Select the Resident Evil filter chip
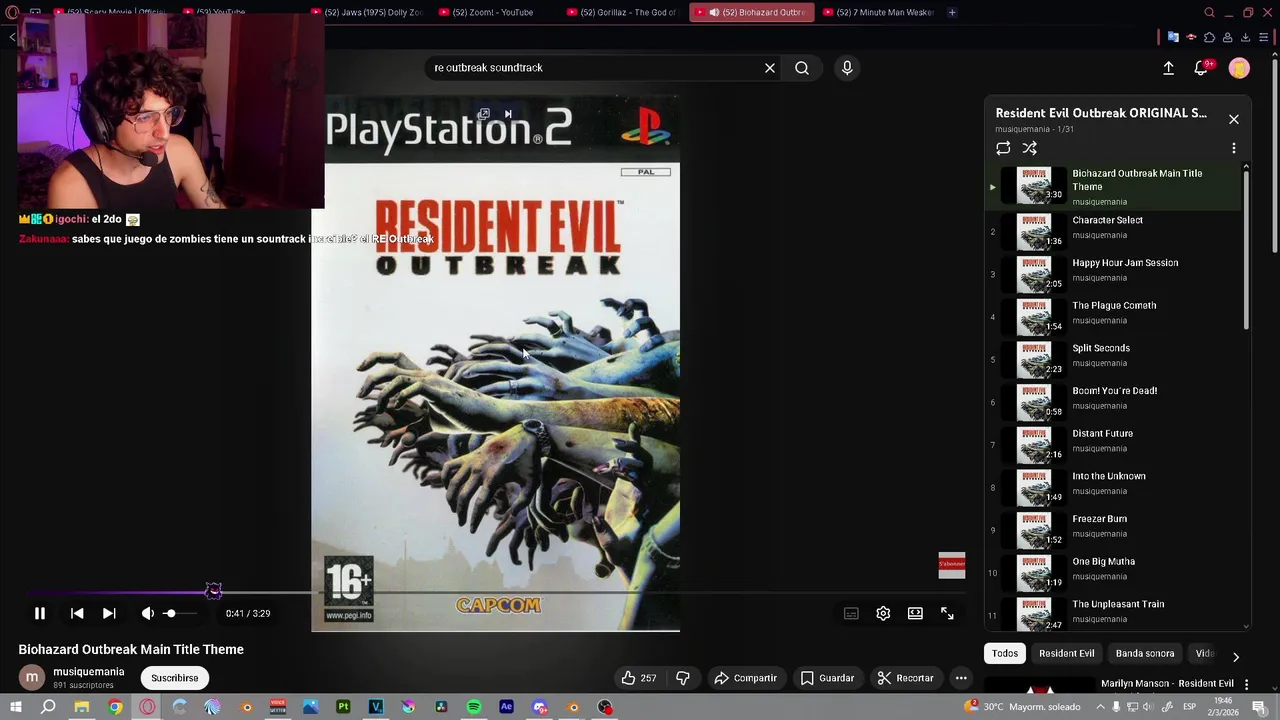 tap(1066, 653)
